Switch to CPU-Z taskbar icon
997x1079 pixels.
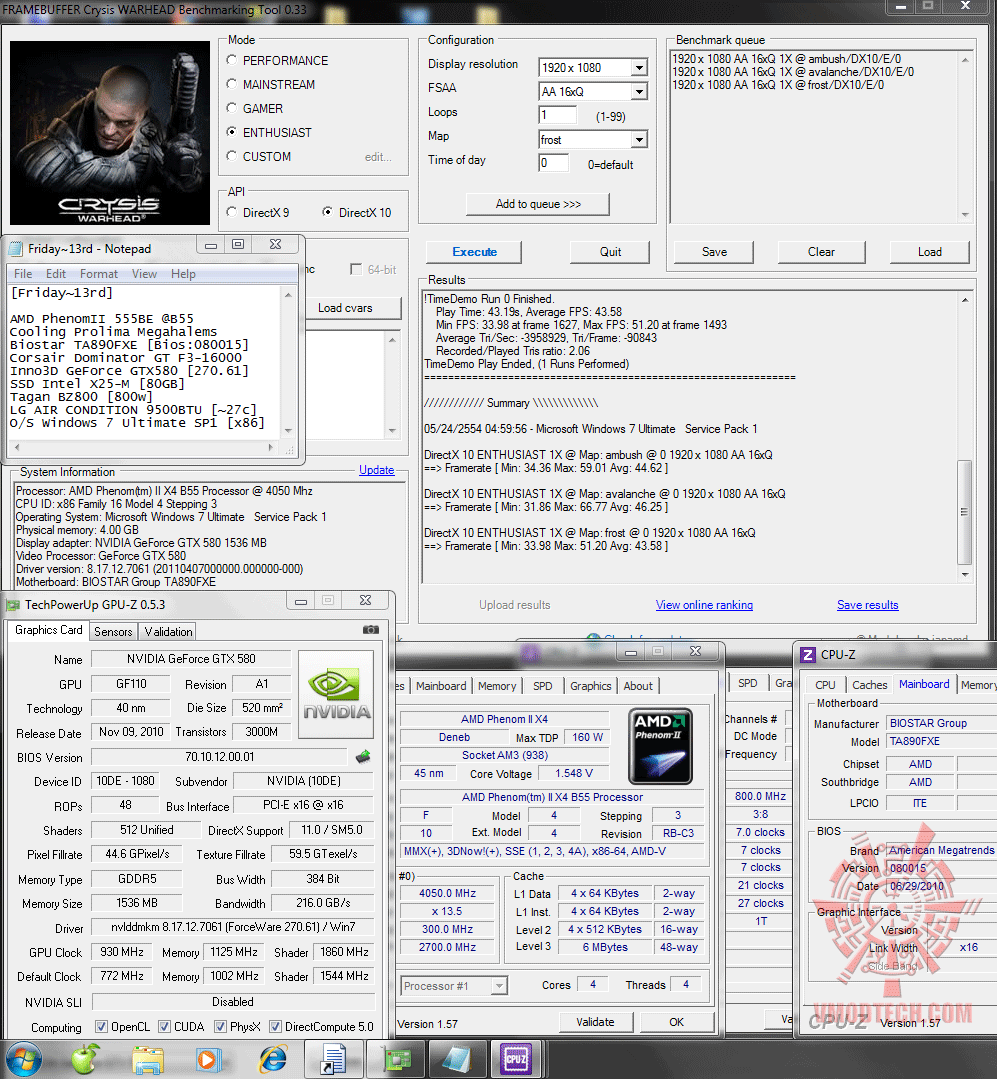517,1059
